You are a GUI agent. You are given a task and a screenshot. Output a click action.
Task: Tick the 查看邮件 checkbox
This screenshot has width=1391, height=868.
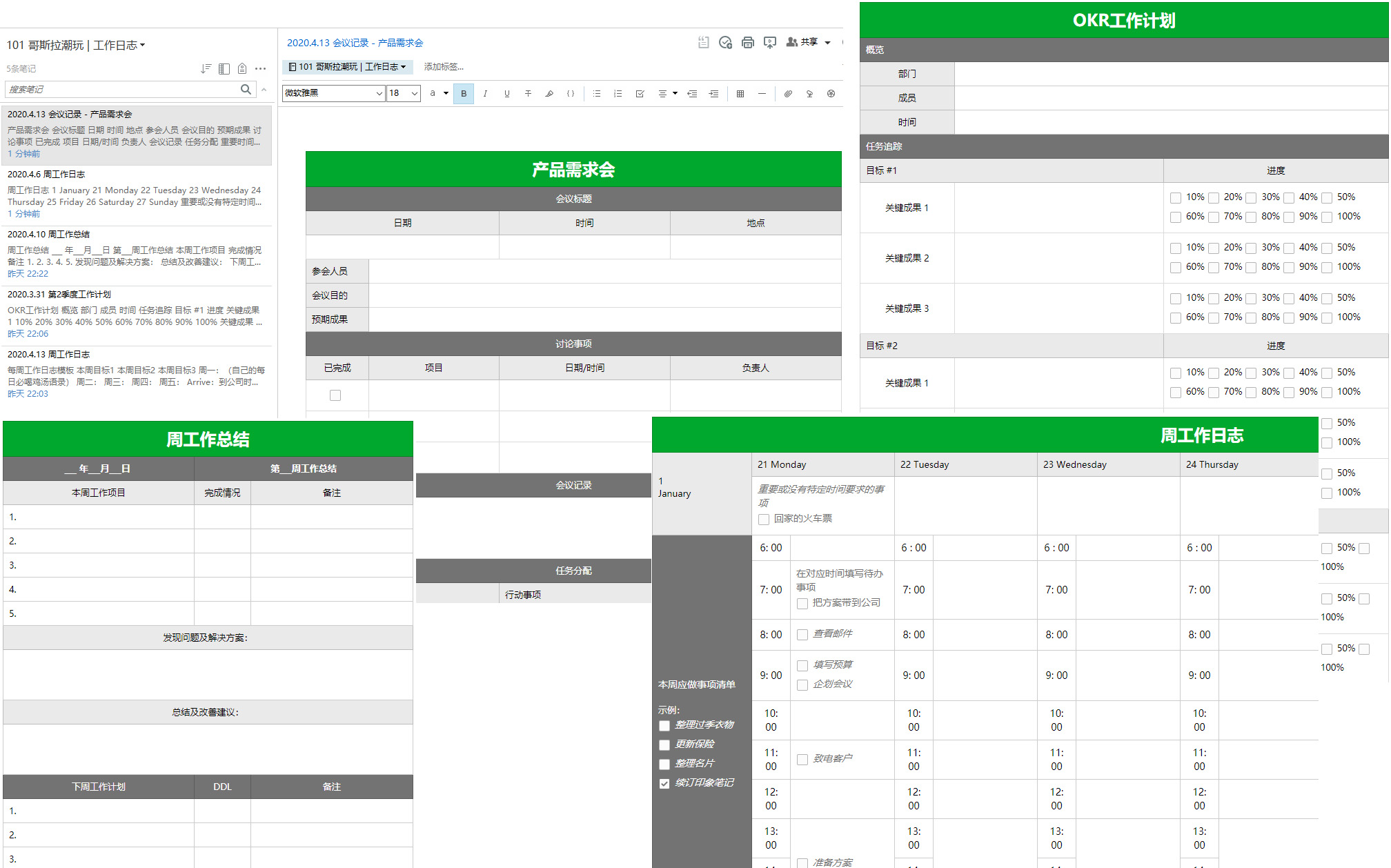tap(802, 635)
